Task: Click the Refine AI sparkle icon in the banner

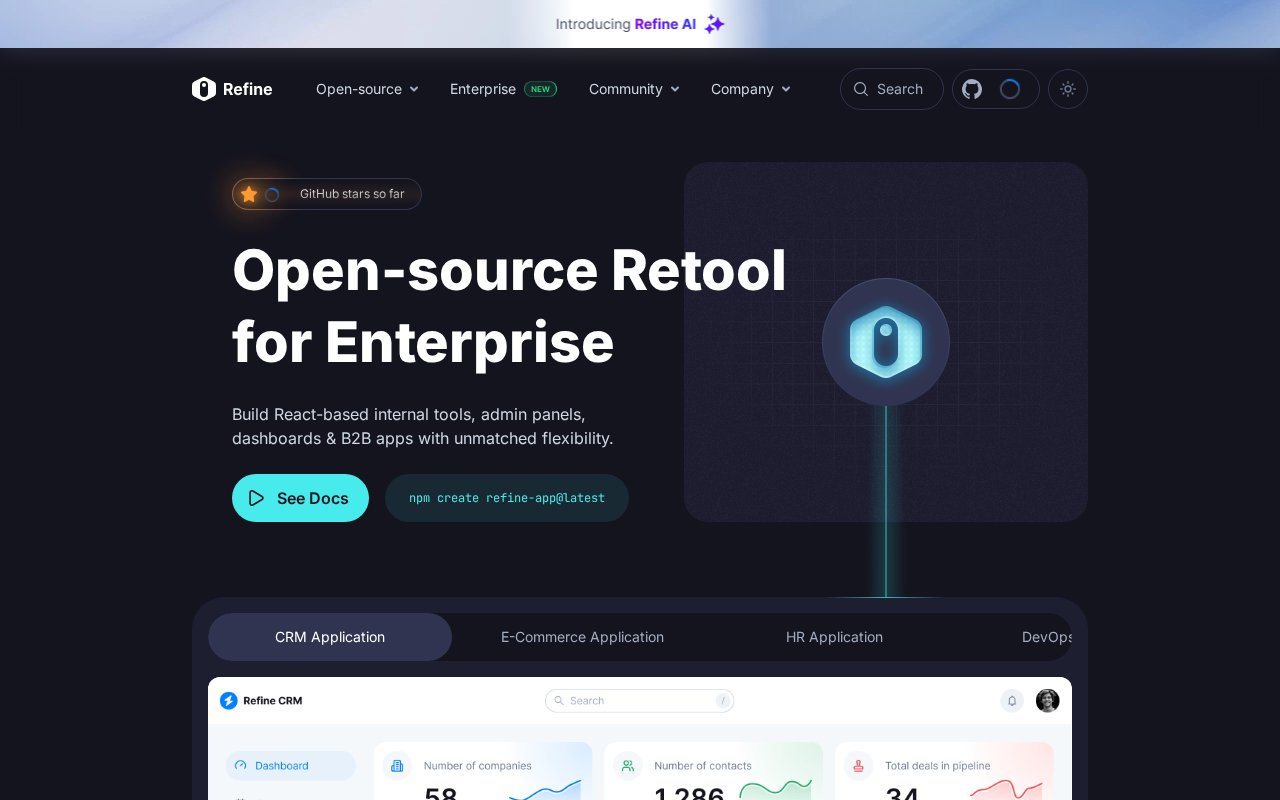Action: coord(714,24)
